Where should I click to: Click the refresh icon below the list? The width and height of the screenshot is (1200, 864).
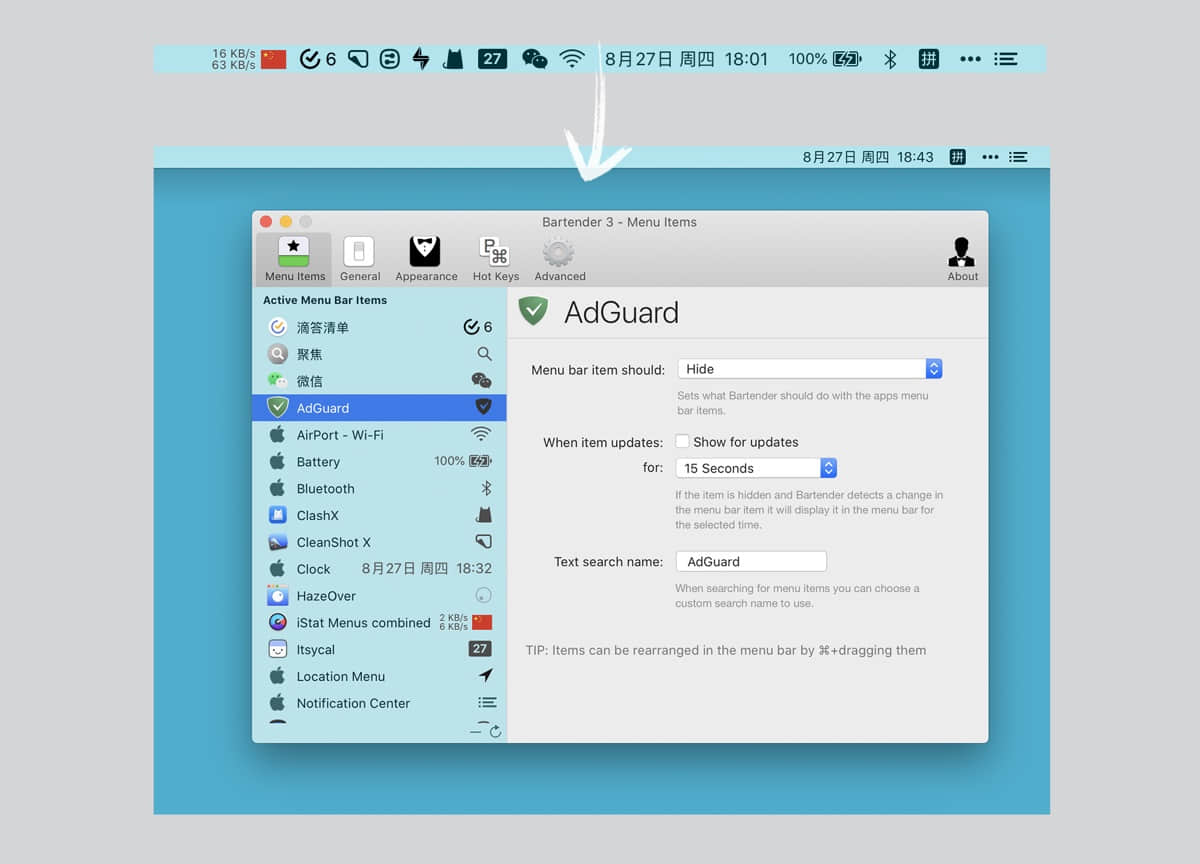(x=495, y=732)
